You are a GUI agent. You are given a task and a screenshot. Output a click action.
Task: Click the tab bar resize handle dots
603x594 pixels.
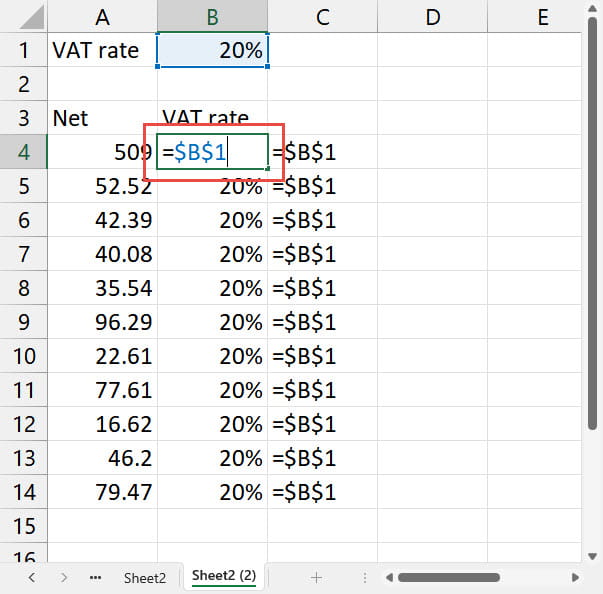coord(364,577)
